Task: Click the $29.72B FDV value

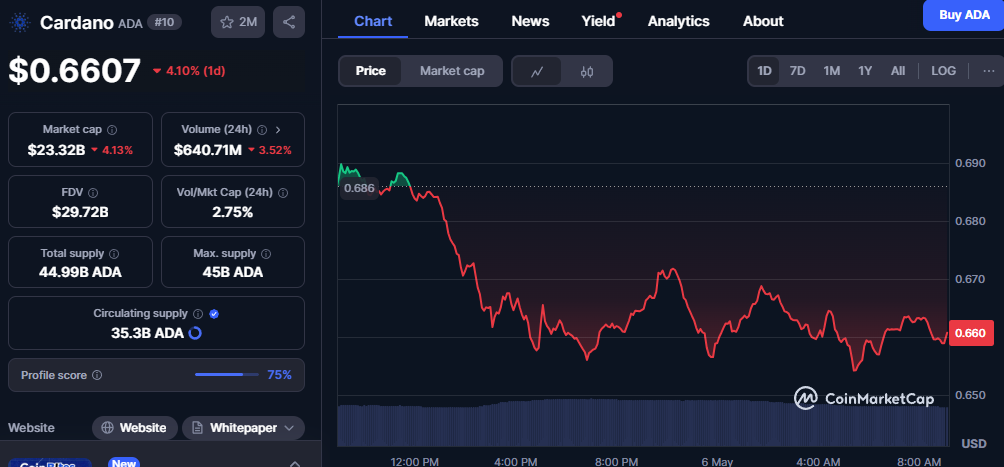Action: tap(80, 211)
